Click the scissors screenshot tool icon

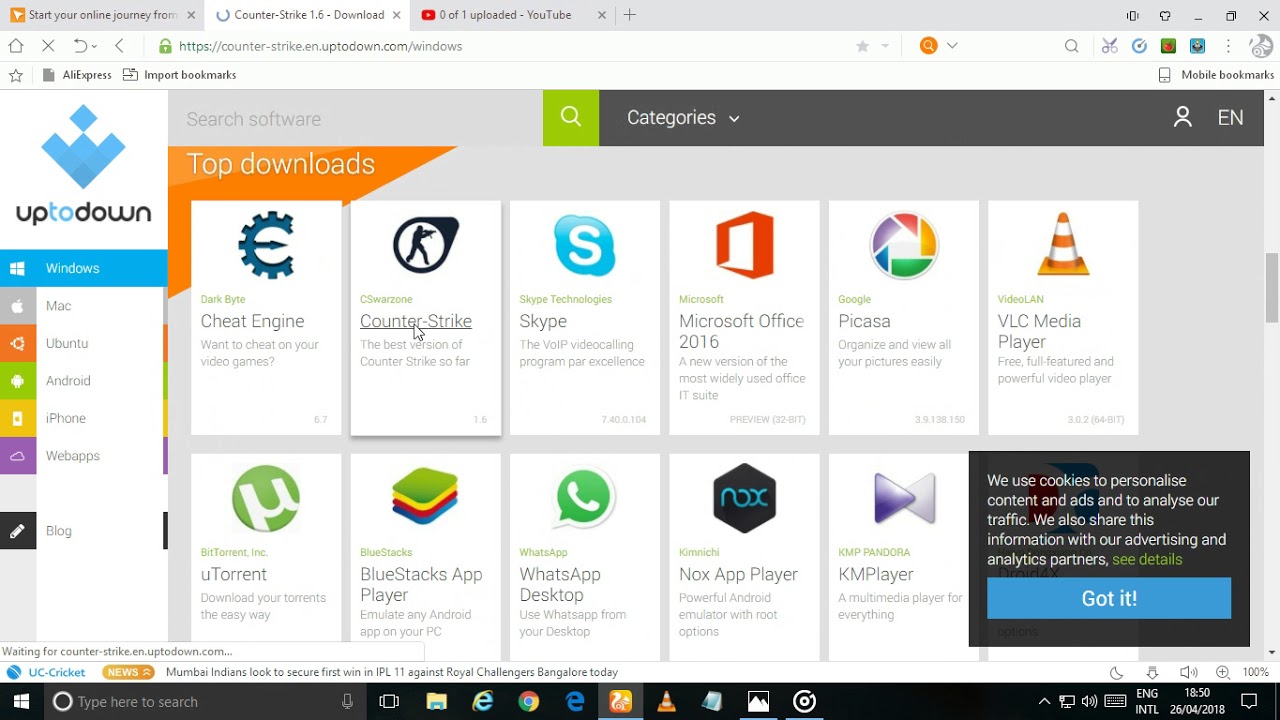(1110, 46)
